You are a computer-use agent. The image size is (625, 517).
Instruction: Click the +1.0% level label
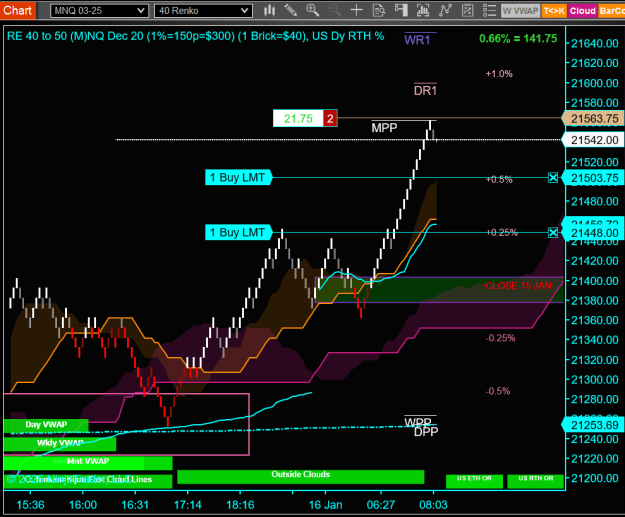(499, 74)
